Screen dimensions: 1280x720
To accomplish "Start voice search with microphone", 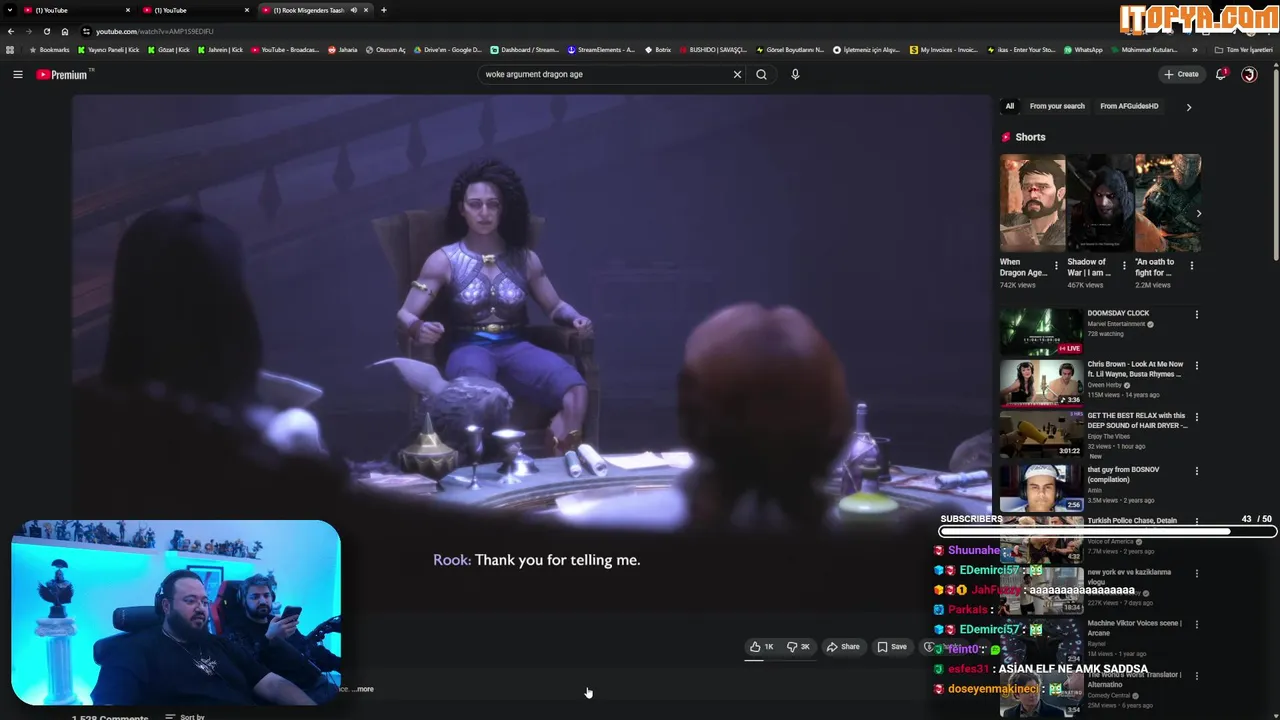I will [x=795, y=74].
